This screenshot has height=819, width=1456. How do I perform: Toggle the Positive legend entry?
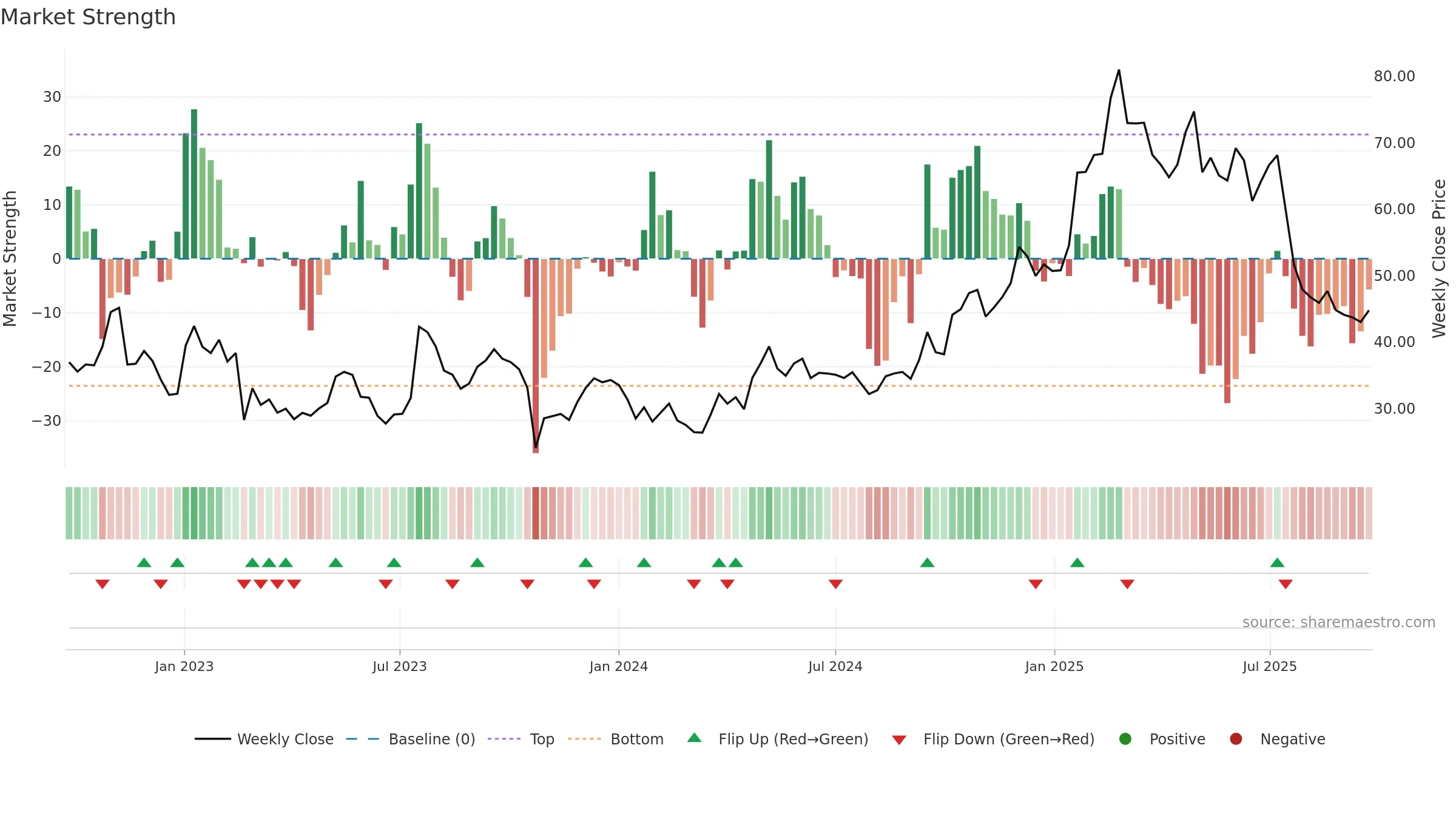coord(1162,739)
